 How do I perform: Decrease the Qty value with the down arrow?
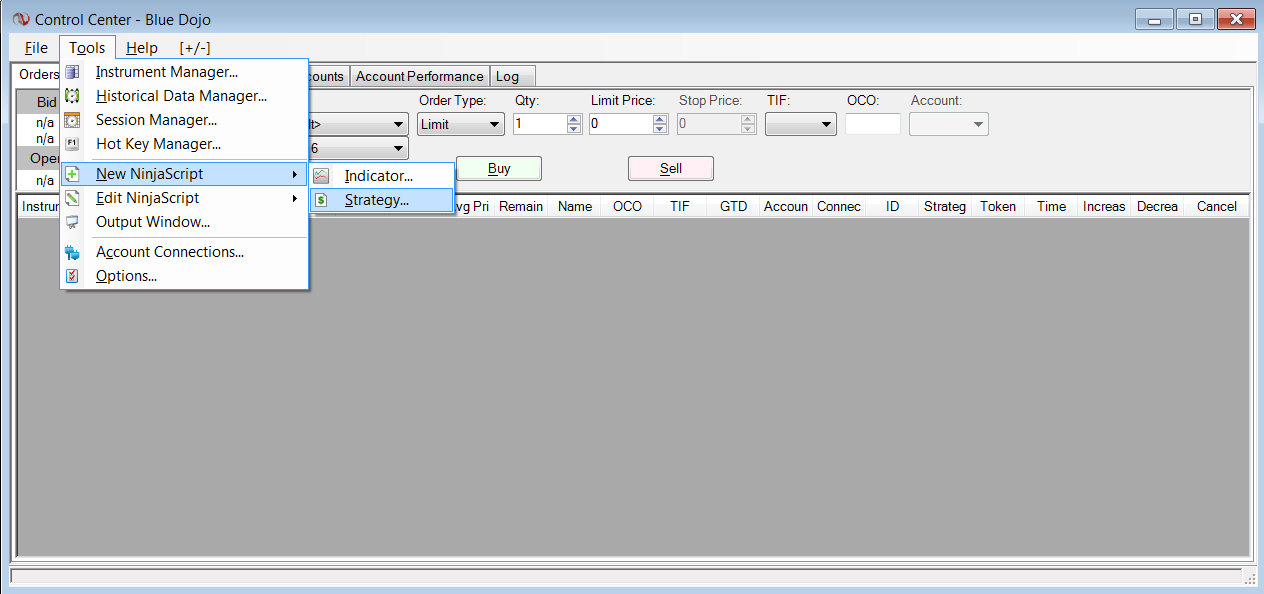tap(574, 129)
